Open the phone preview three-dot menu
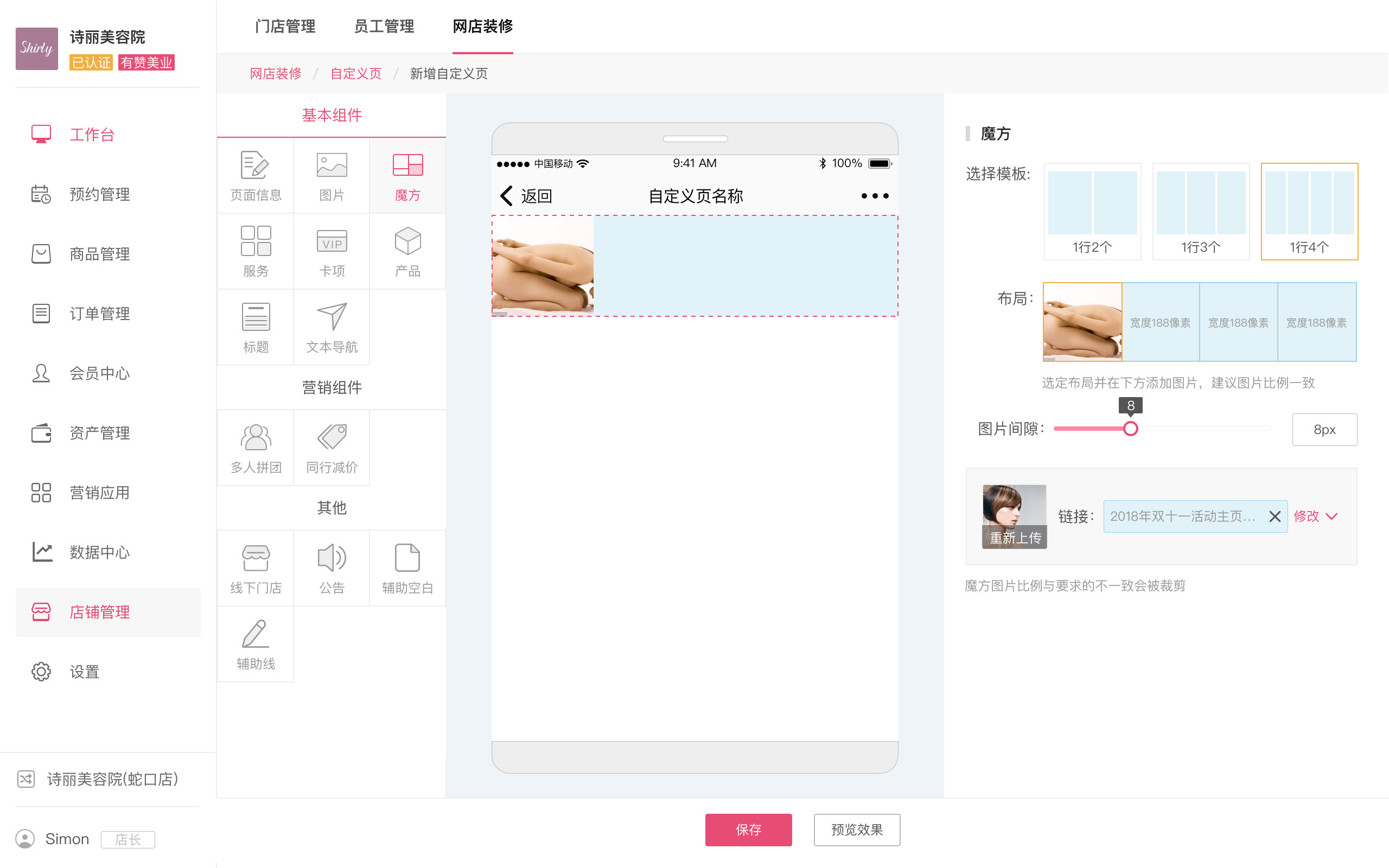 [875, 196]
